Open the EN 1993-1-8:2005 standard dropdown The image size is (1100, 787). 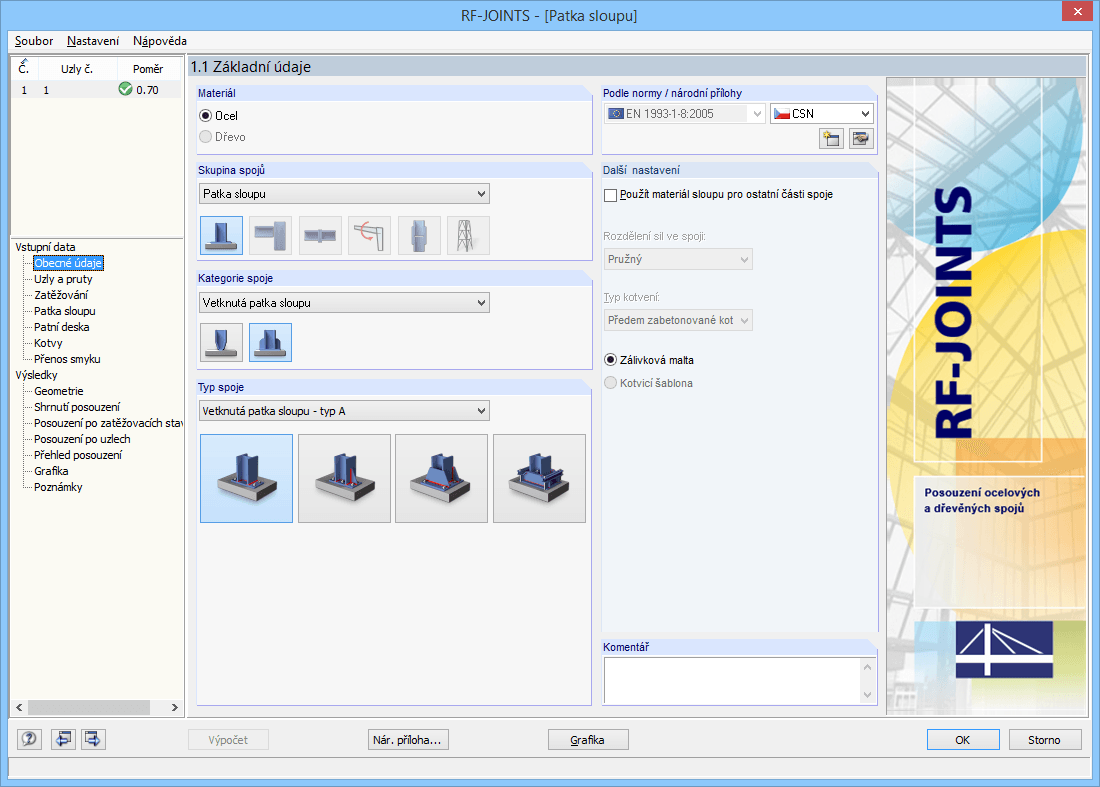point(684,114)
